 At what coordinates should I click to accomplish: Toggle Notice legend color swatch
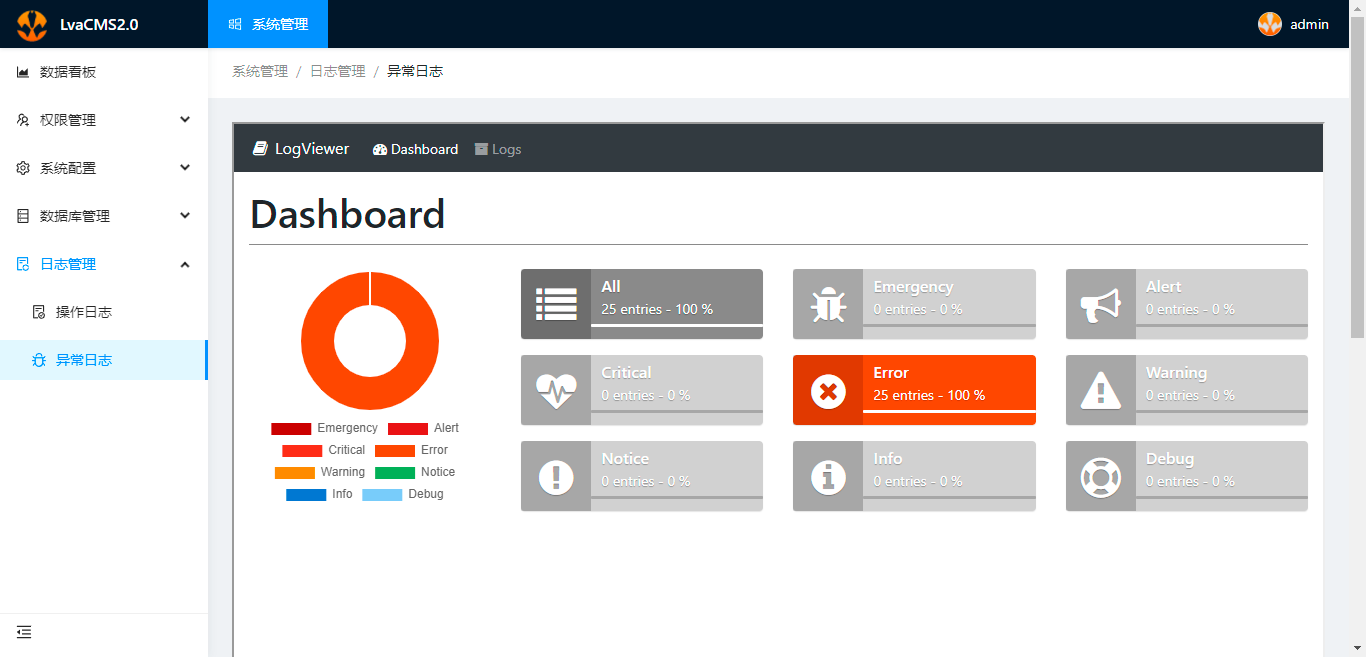tap(395, 472)
